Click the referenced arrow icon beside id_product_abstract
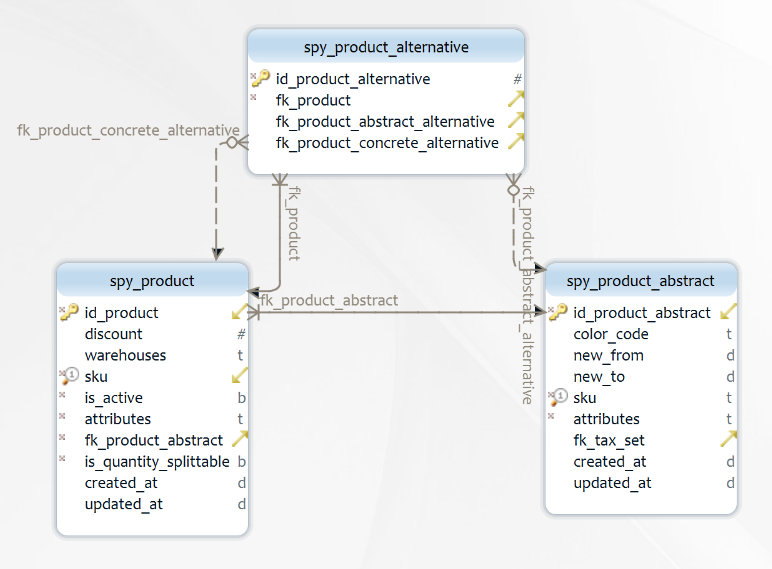 click(728, 312)
